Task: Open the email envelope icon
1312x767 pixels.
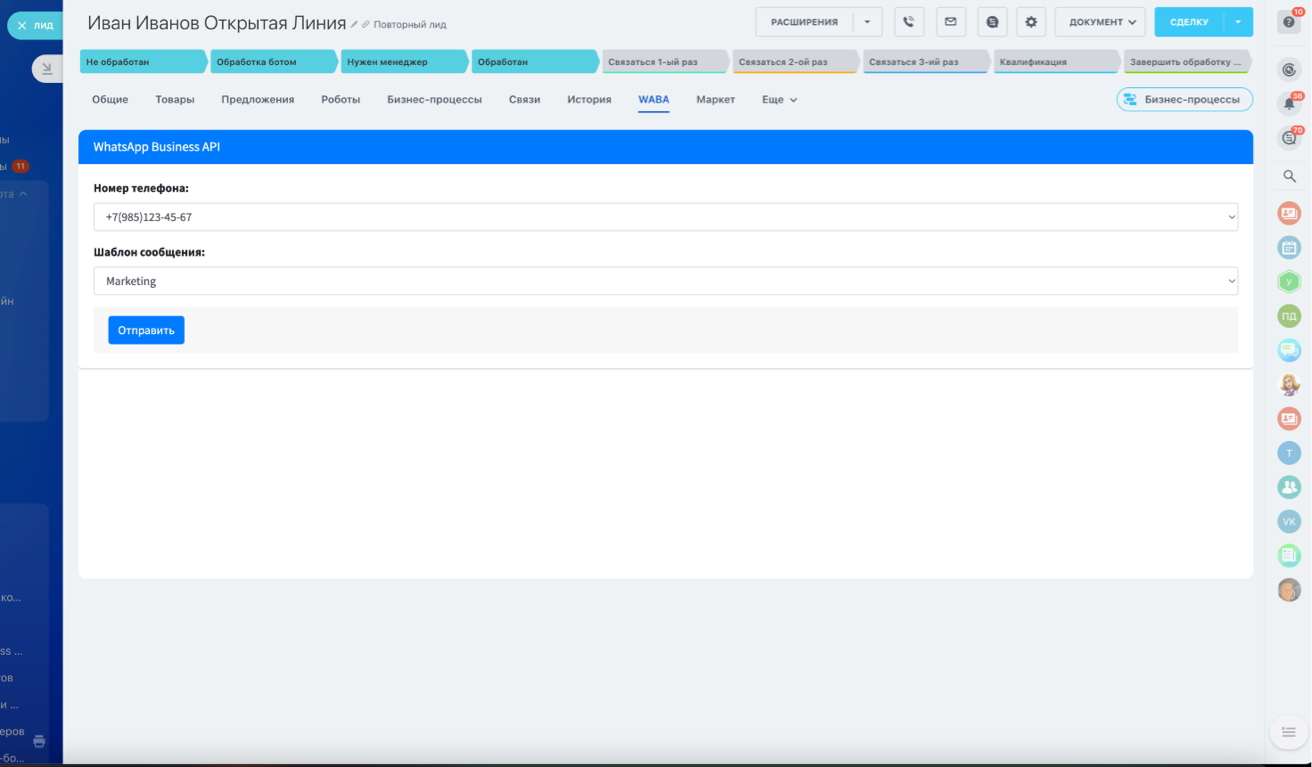Action: pos(951,22)
